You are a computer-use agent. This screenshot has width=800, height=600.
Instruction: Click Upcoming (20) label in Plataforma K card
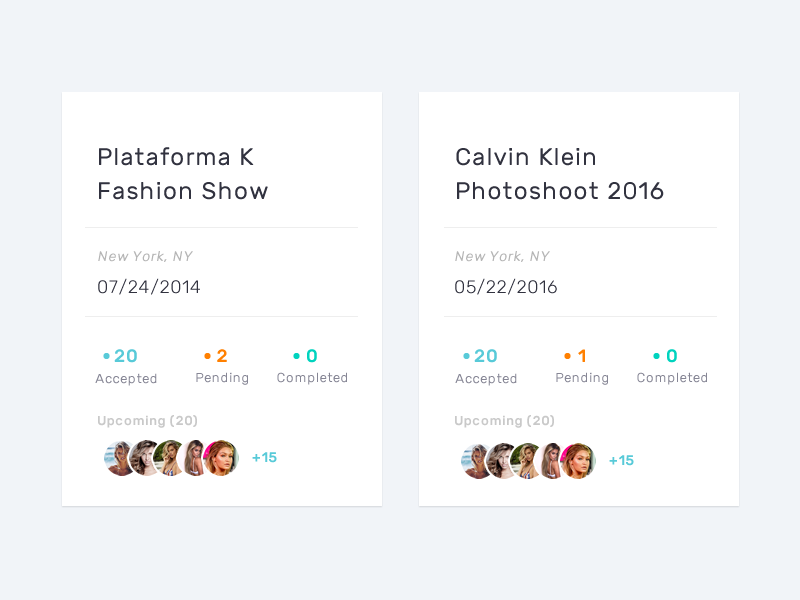[147, 421]
